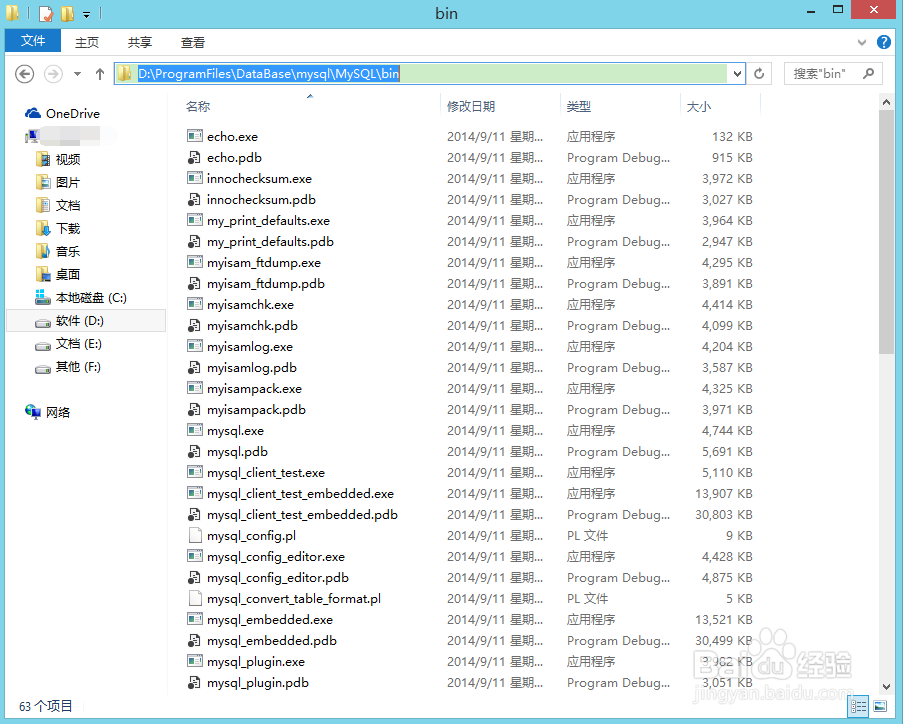This screenshot has width=903, height=724.
Task: Expand the address bar history dropdown
Action: click(x=737, y=74)
